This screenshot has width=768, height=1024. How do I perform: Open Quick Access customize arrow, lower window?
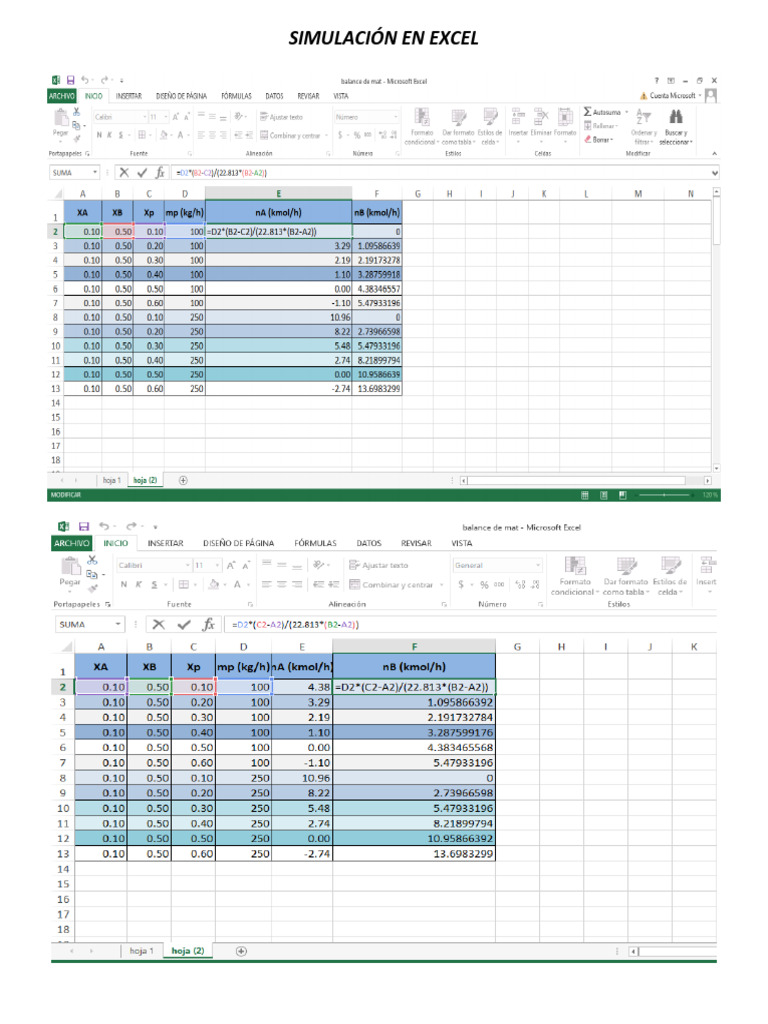pyautogui.click(x=155, y=526)
